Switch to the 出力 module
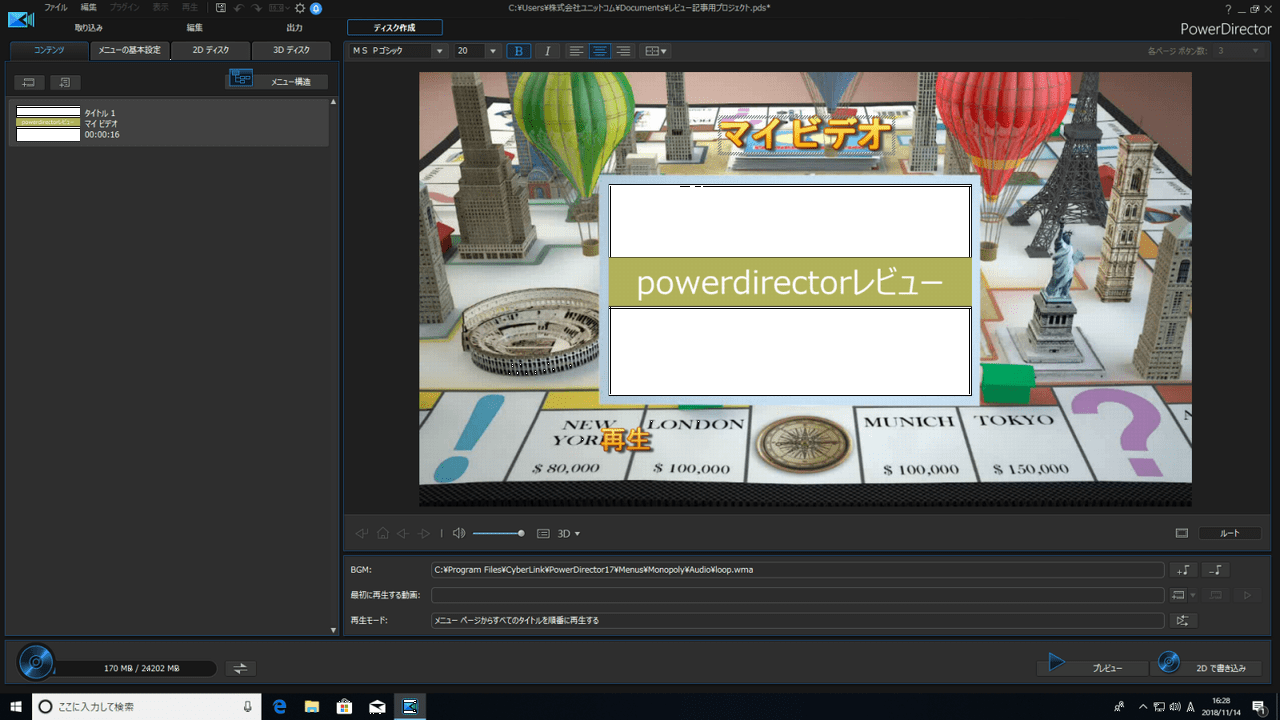This screenshot has width=1280, height=720. (x=294, y=28)
